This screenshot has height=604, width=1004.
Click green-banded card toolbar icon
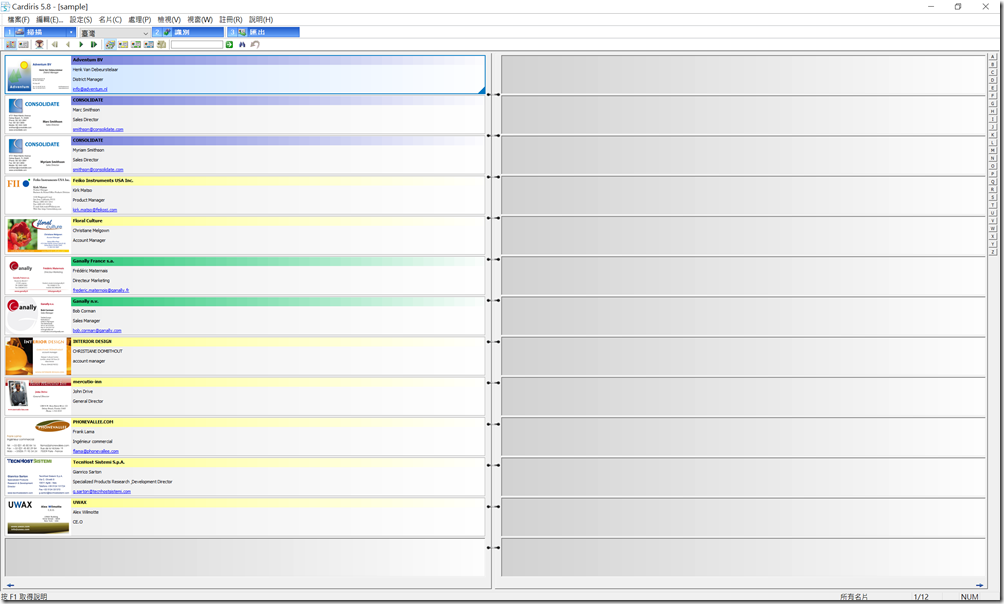(136, 44)
